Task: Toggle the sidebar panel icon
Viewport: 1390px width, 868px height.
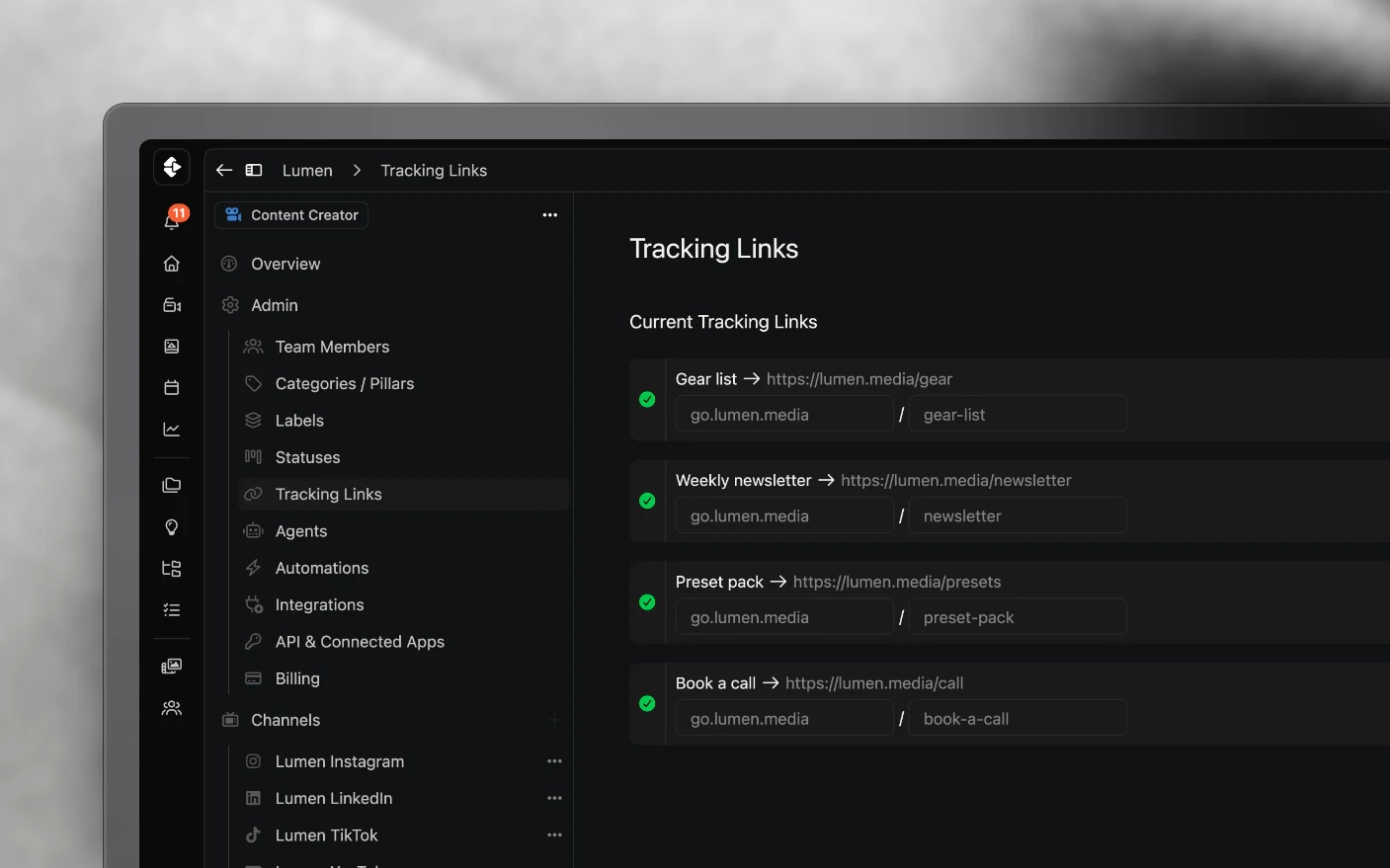Action: [254, 170]
